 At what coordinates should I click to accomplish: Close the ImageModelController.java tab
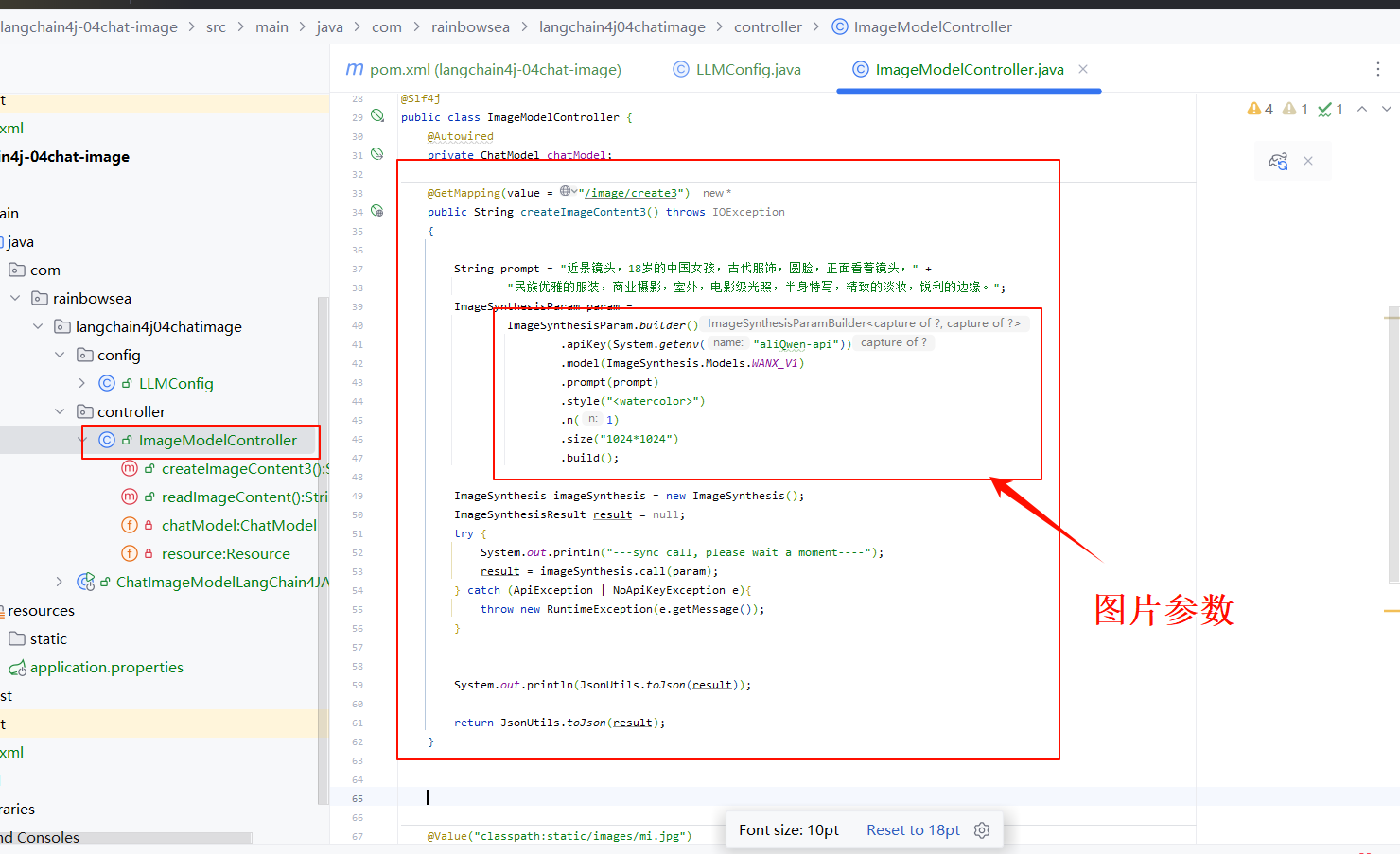pyautogui.click(x=1083, y=69)
